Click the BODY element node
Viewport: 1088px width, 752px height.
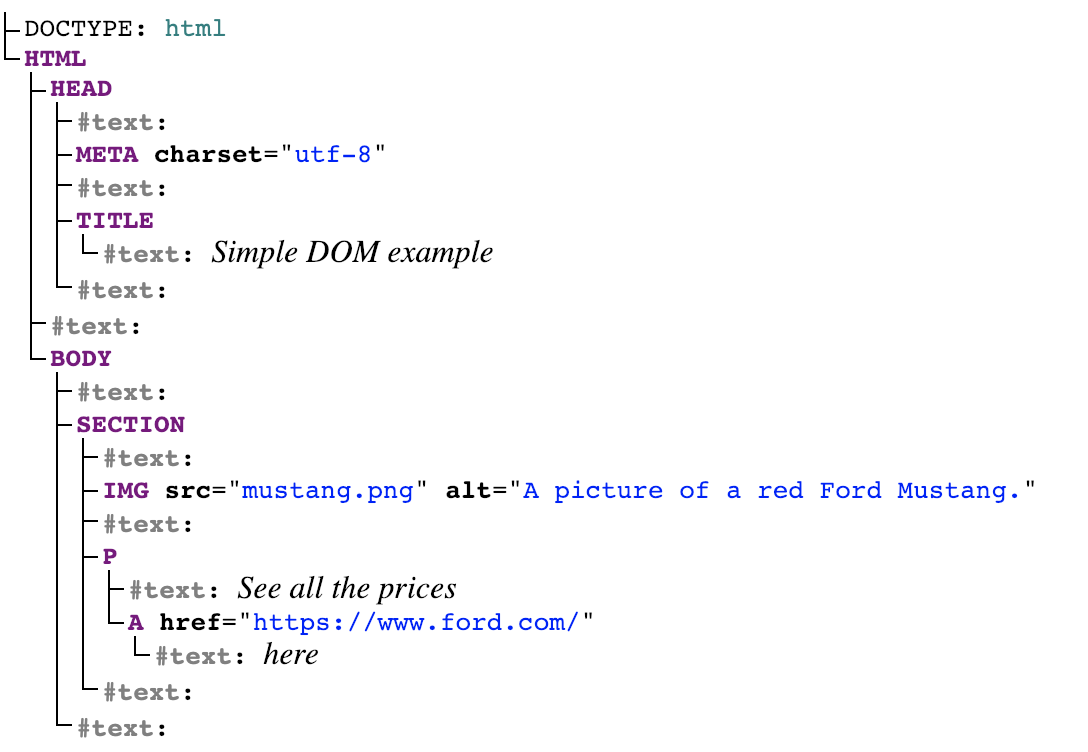pos(81,359)
